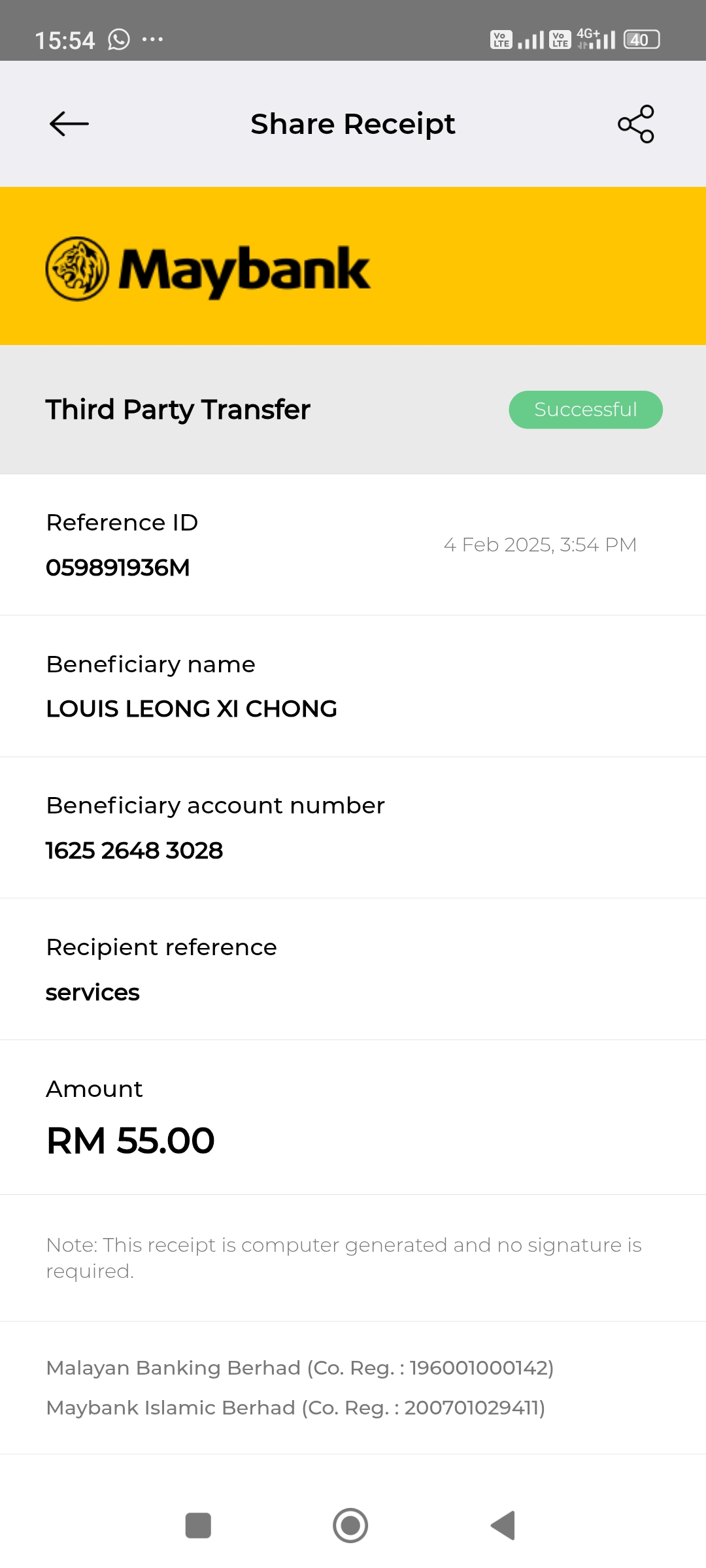The image size is (706, 1568).
Task: Tap the Maybank tiger logo
Action: [x=78, y=269]
